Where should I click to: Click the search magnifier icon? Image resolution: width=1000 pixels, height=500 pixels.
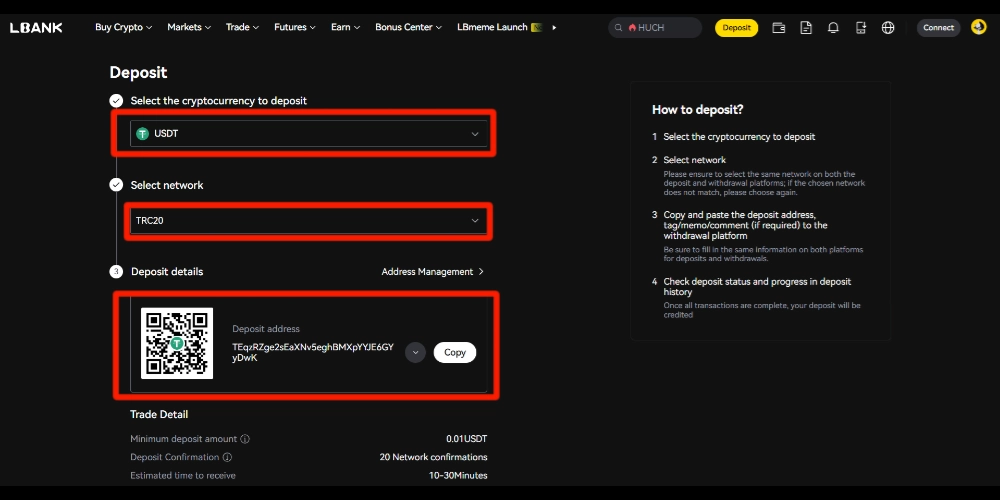(x=618, y=28)
